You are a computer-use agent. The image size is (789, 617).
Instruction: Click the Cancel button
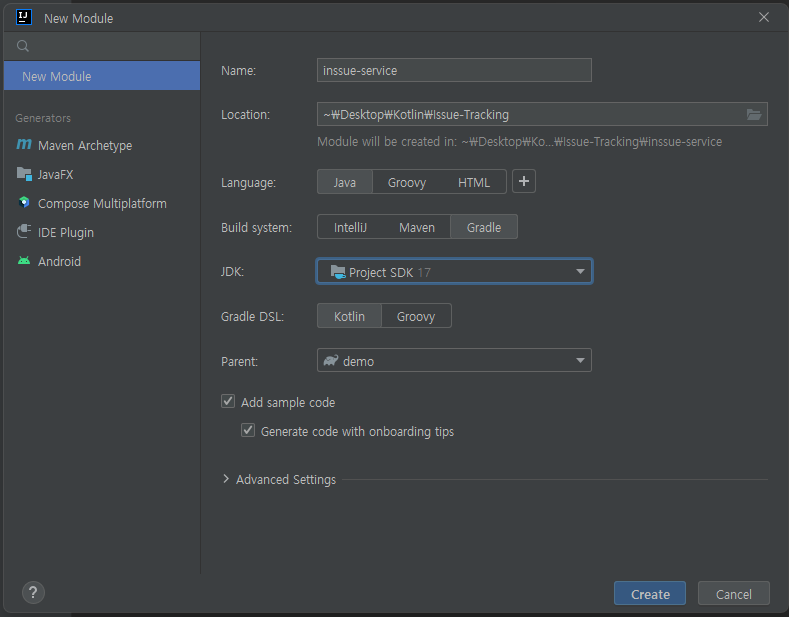coord(733,593)
